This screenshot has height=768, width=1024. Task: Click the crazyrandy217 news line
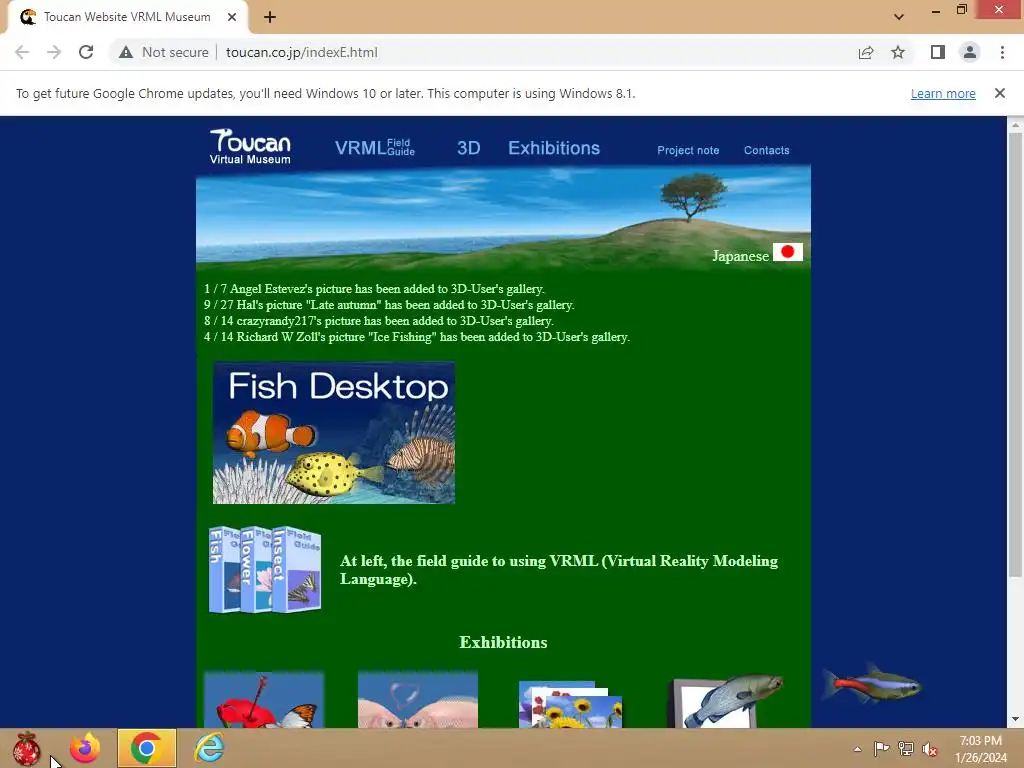point(378,321)
